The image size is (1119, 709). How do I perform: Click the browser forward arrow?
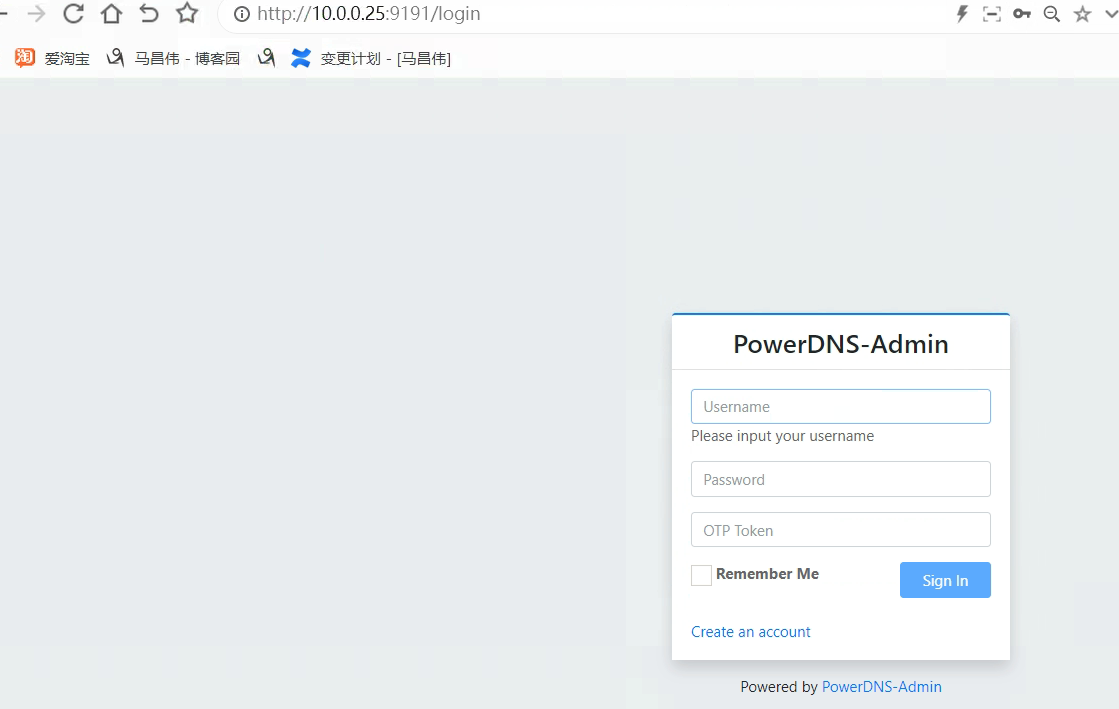click(36, 14)
